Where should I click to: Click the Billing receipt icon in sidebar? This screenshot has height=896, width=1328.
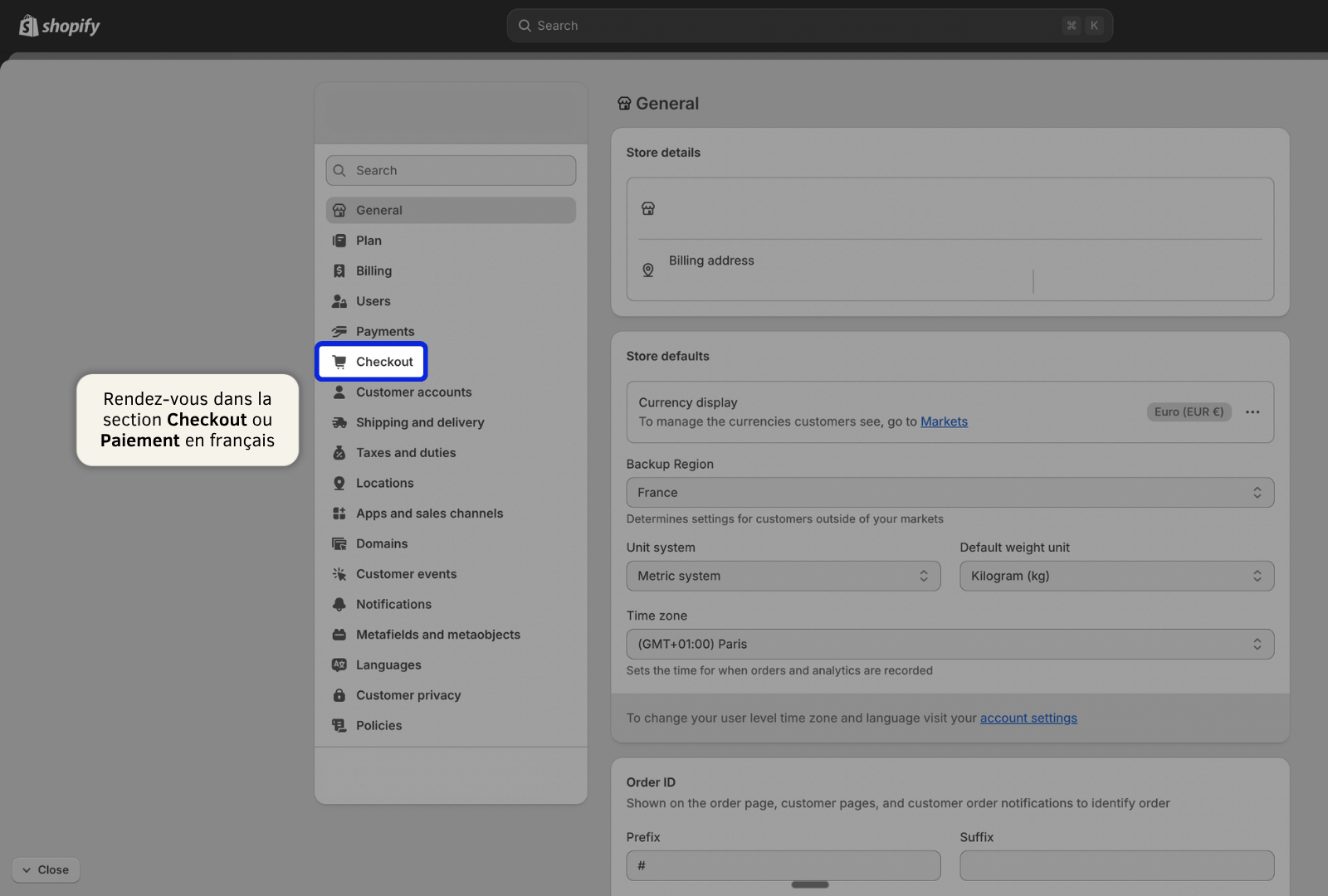(x=339, y=271)
